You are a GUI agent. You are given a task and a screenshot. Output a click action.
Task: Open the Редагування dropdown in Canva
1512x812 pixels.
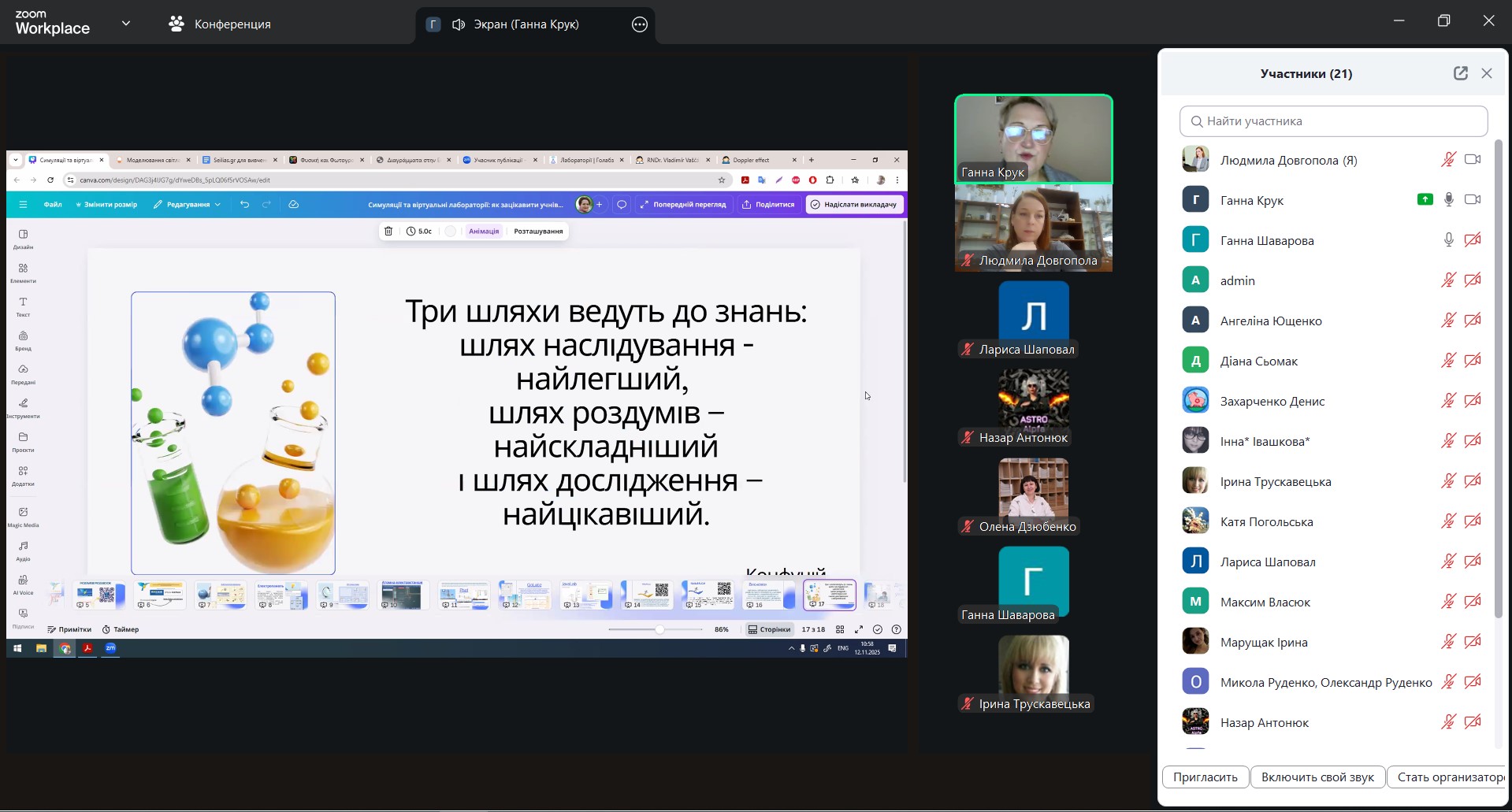click(x=188, y=205)
